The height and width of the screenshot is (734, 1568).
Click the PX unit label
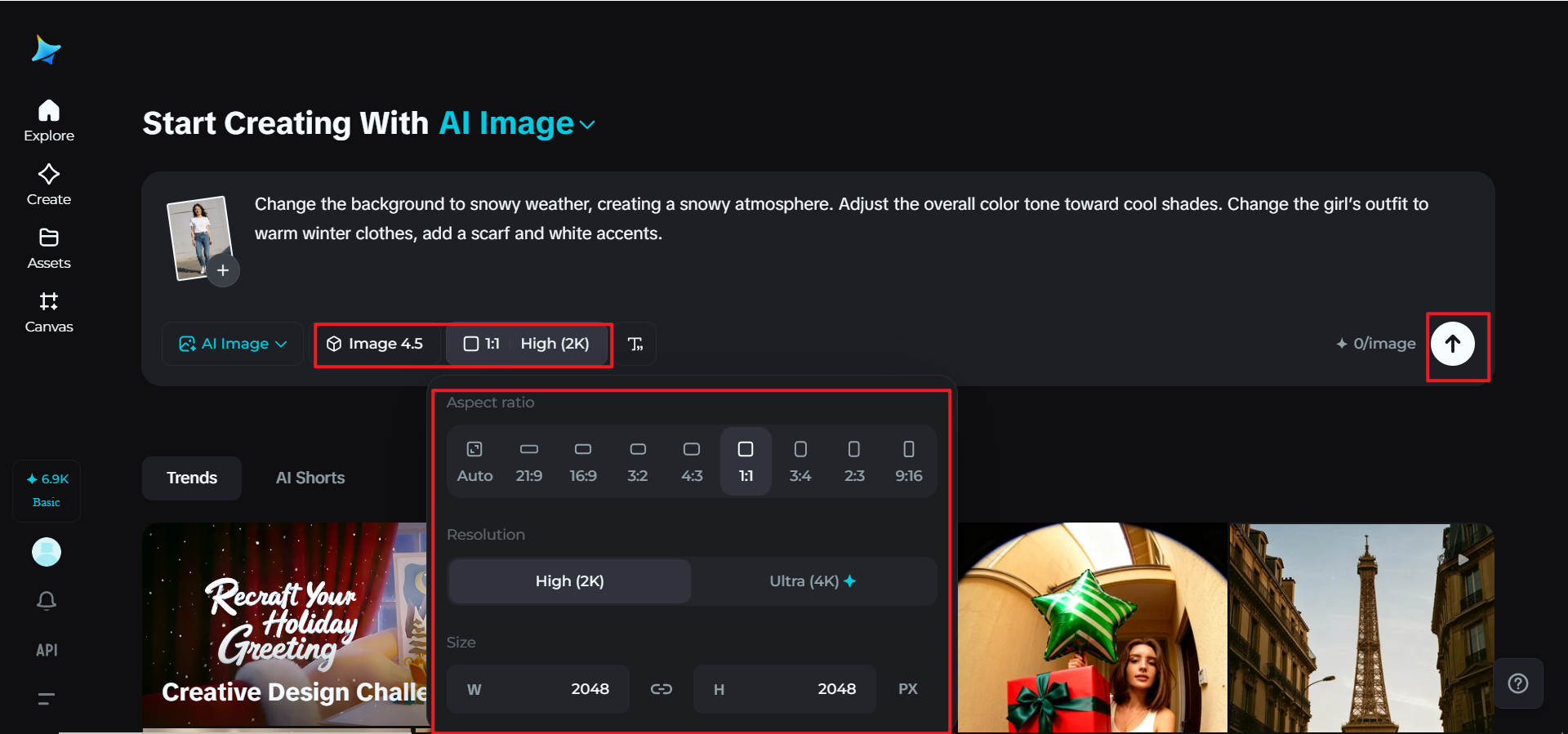[908, 689]
